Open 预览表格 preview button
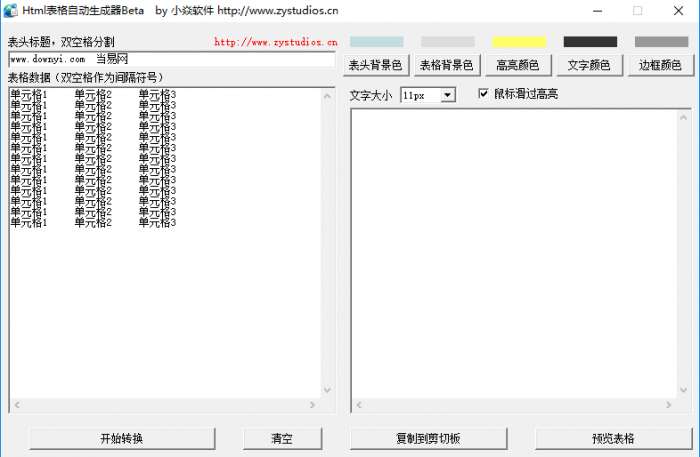Screen dimensions: 700x457 coord(613,438)
